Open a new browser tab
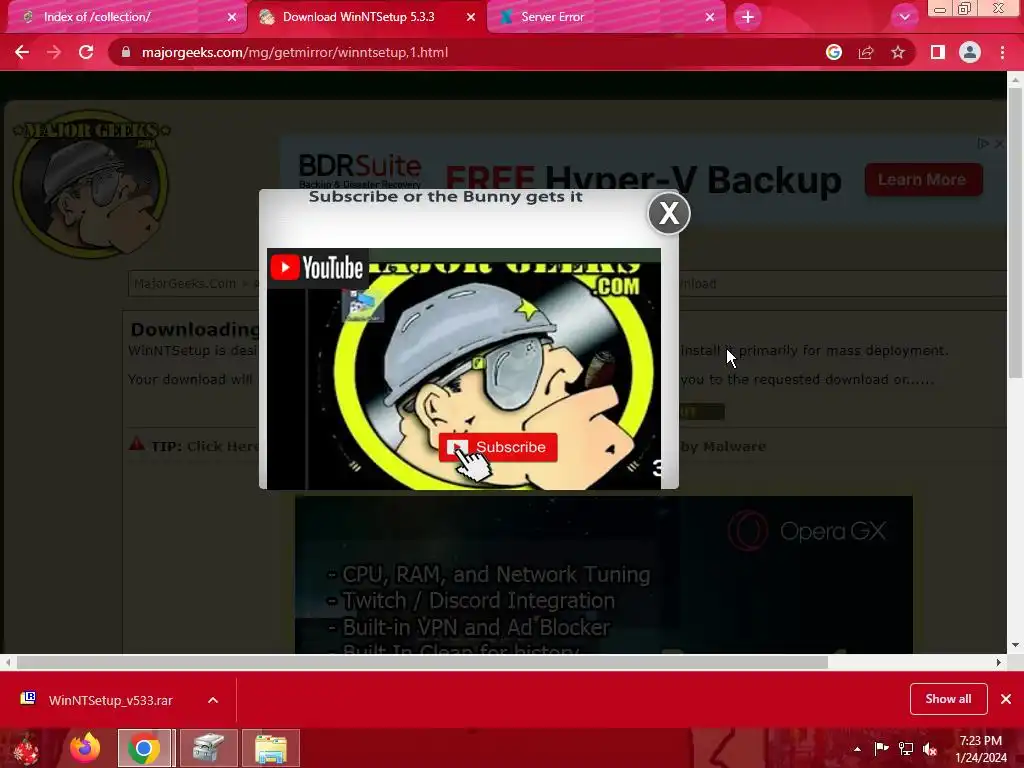Image resolution: width=1024 pixels, height=768 pixels. point(748,17)
